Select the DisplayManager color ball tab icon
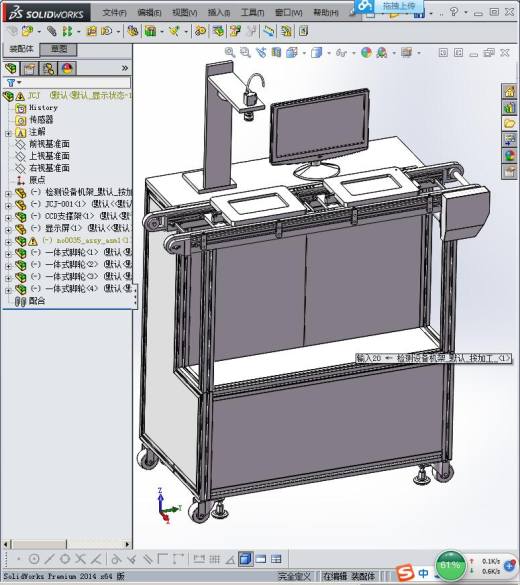 [68, 68]
